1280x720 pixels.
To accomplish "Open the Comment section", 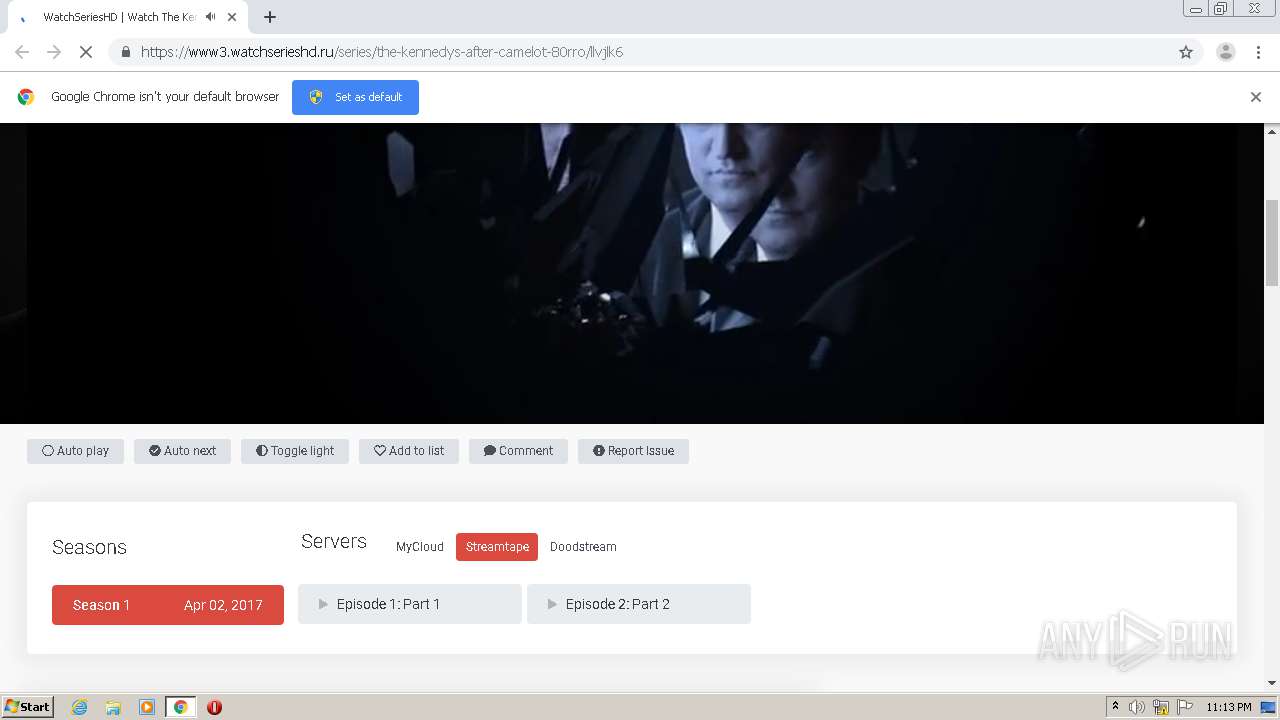I will (518, 451).
